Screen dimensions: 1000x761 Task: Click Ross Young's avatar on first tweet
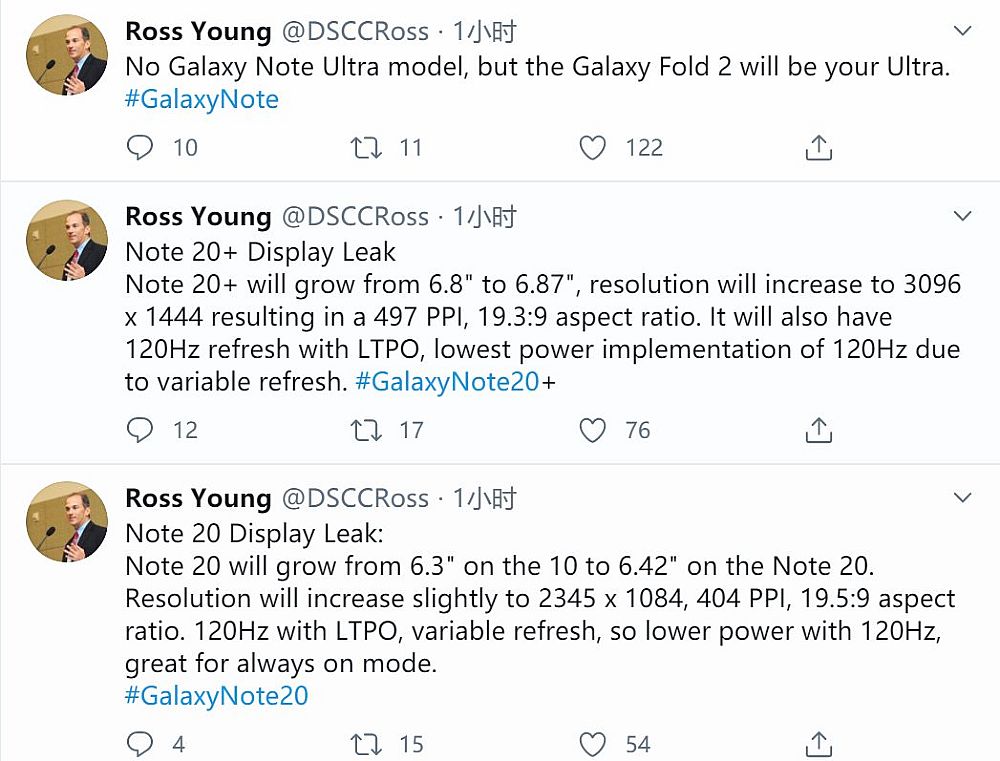point(66,55)
